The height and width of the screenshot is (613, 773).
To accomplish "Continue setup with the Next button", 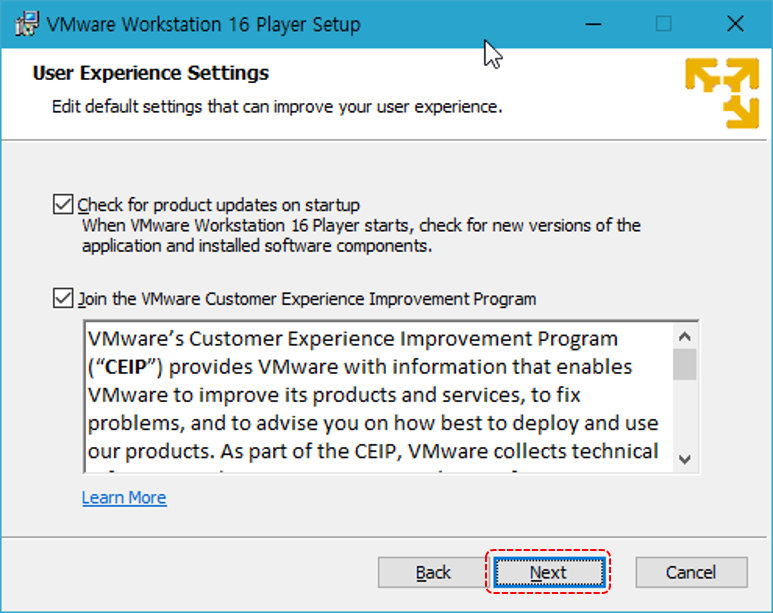I will 549,573.
